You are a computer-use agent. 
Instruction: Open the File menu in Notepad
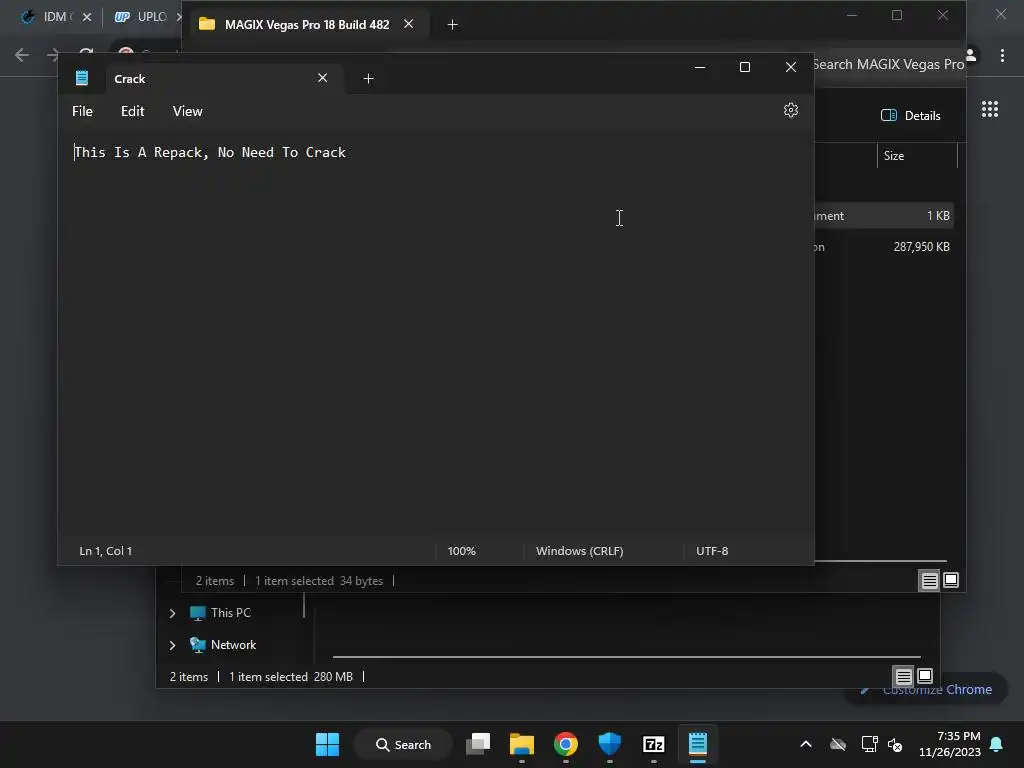pyautogui.click(x=82, y=111)
